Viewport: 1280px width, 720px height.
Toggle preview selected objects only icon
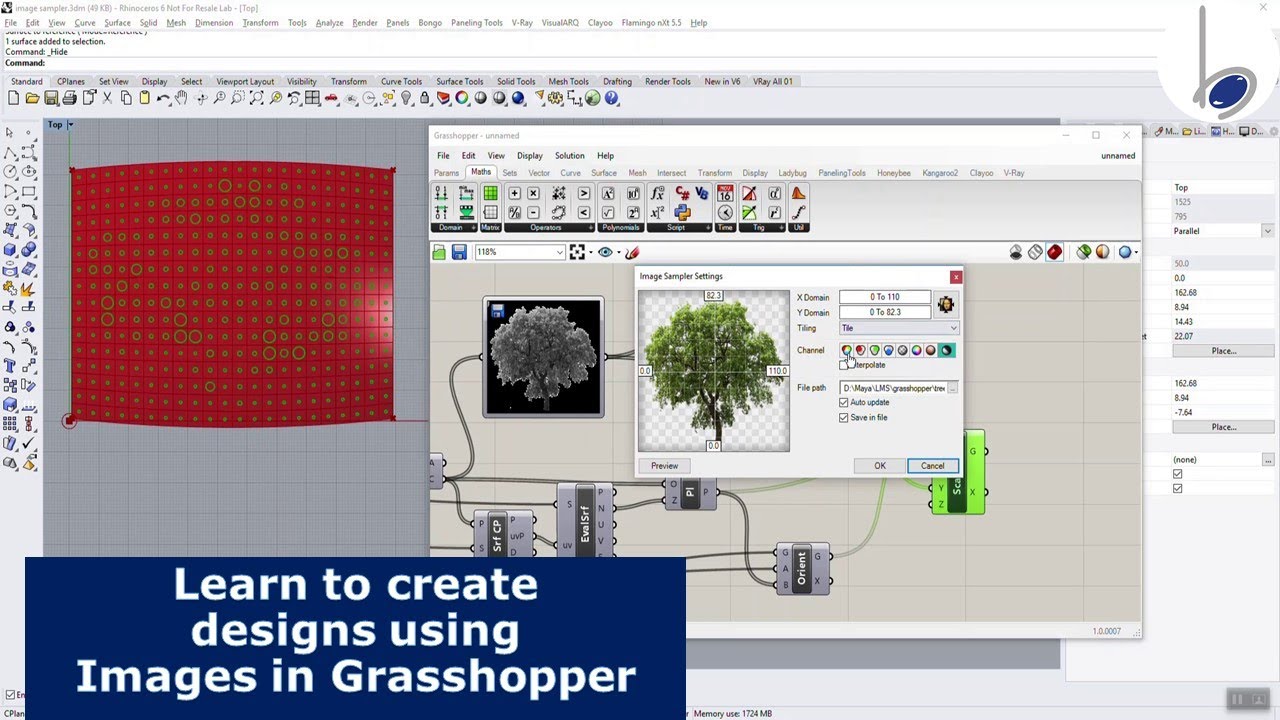[x=1083, y=252]
